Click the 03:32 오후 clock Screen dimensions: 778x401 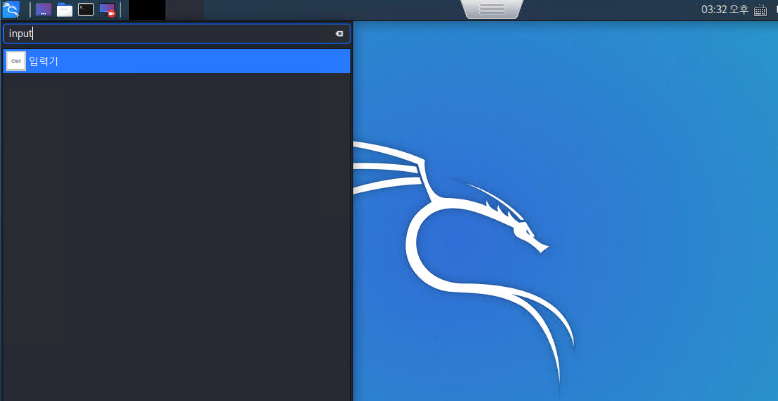coord(724,9)
